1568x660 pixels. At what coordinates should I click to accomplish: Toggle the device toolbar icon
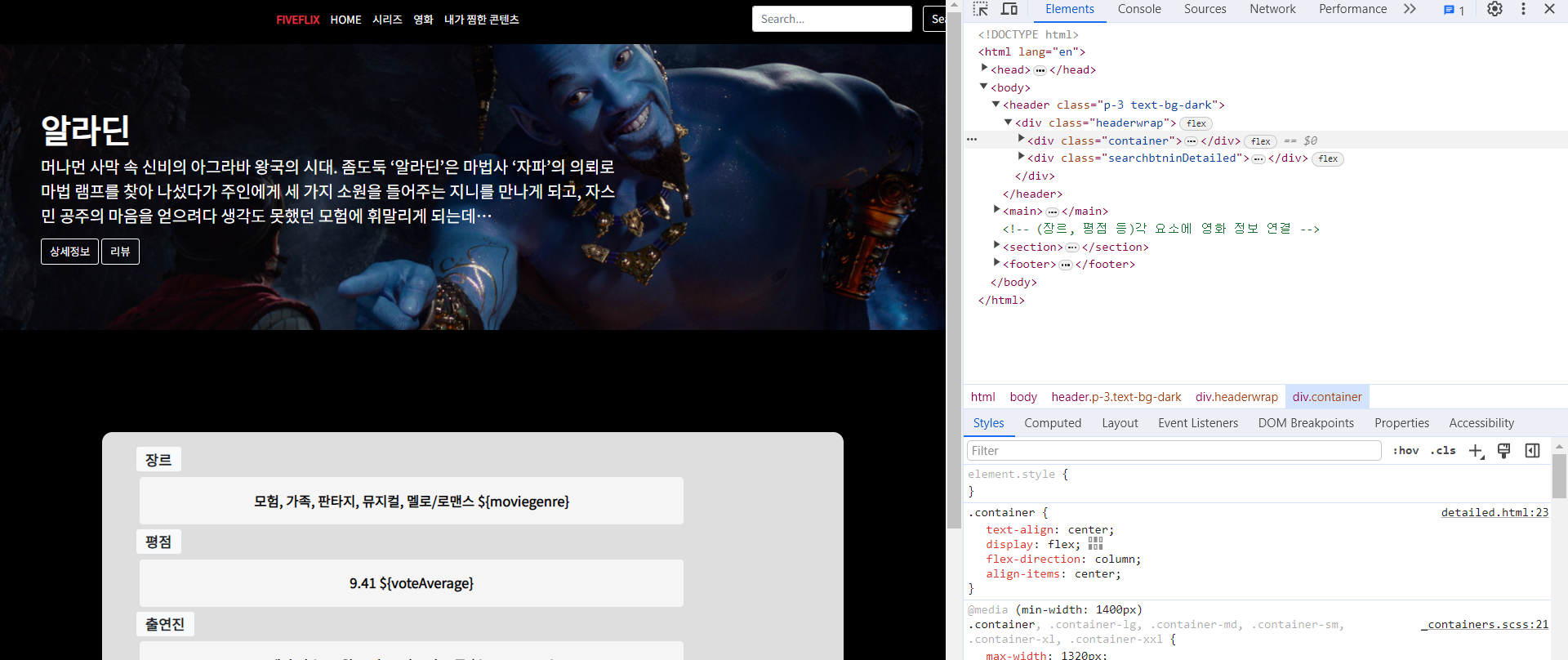click(1009, 9)
